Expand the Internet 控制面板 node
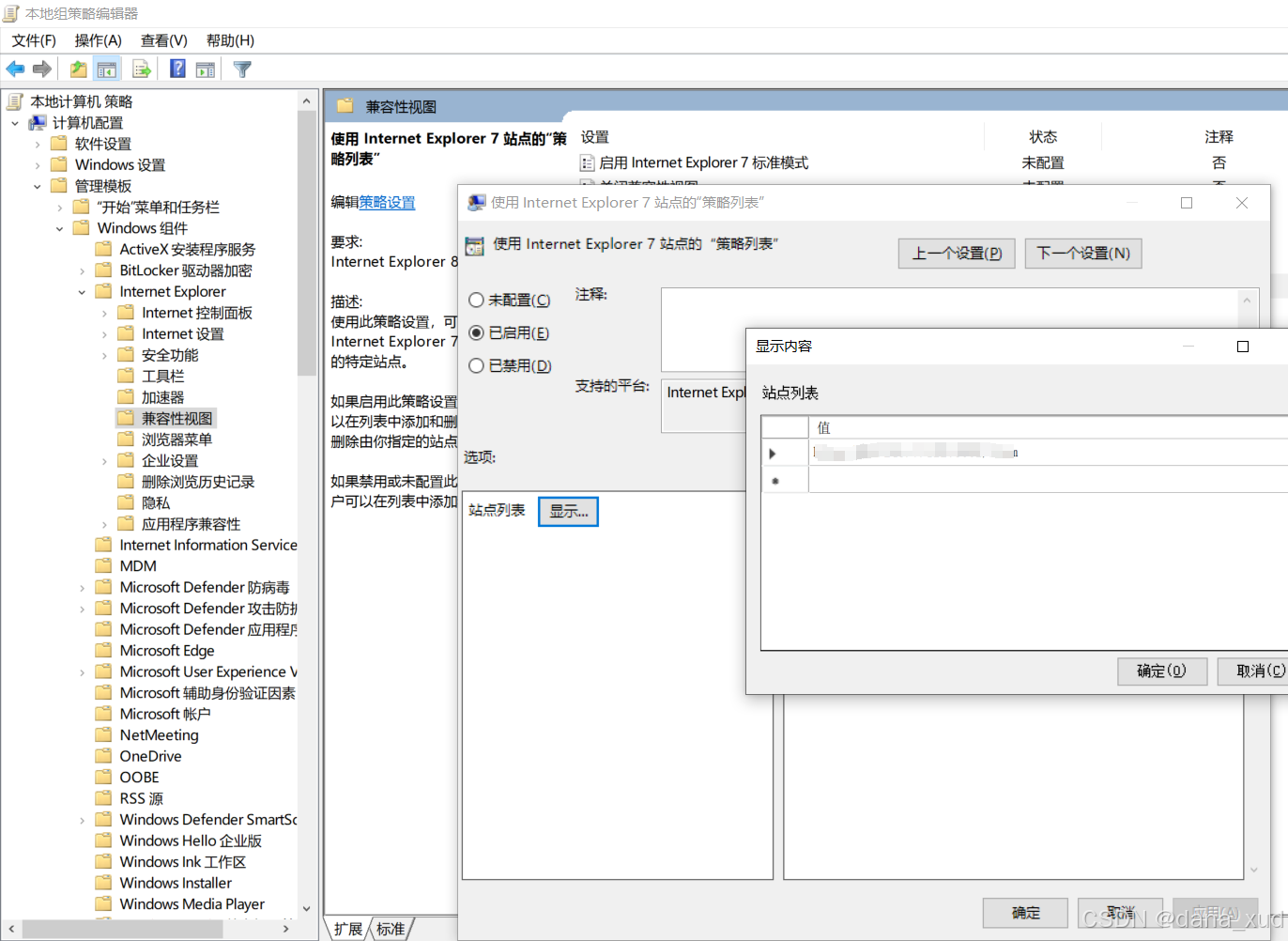 pos(104,313)
